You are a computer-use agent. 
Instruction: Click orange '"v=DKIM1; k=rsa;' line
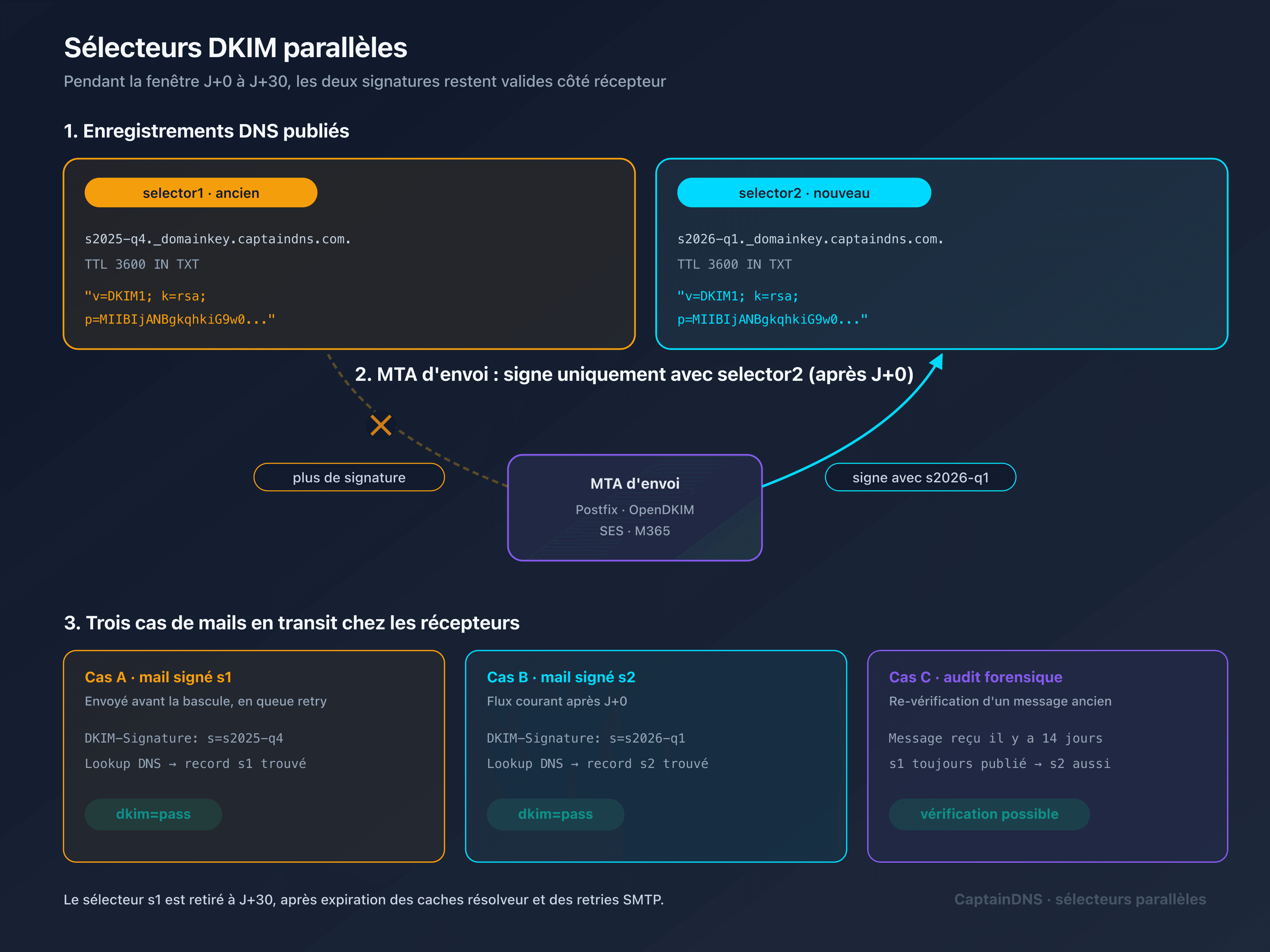pyautogui.click(x=145, y=296)
